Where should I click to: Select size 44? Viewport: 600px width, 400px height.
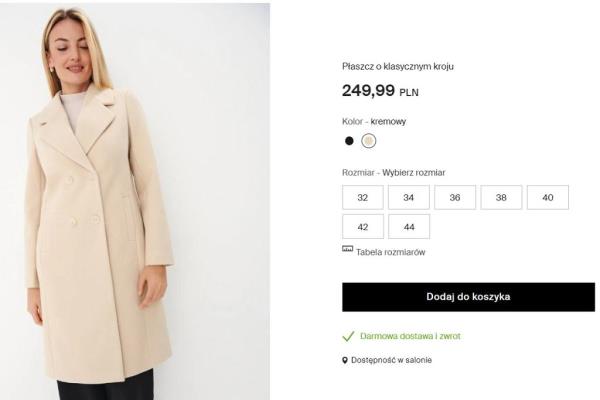pos(409,227)
